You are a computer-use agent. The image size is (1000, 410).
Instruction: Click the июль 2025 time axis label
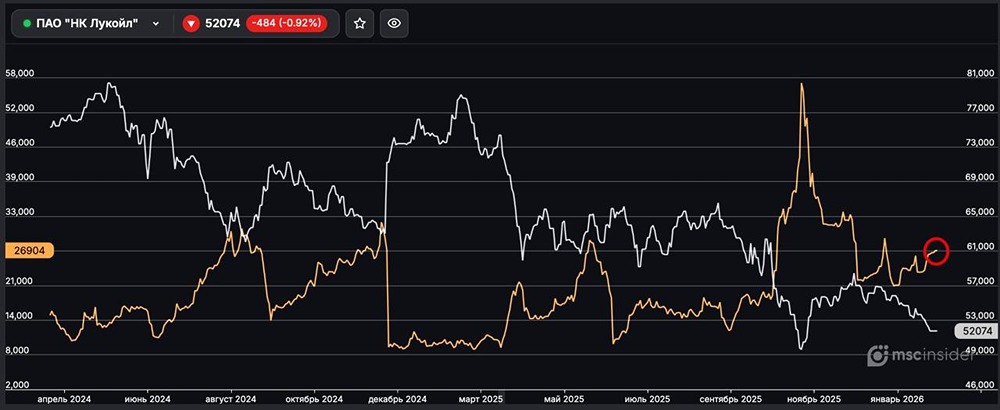(x=647, y=399)
